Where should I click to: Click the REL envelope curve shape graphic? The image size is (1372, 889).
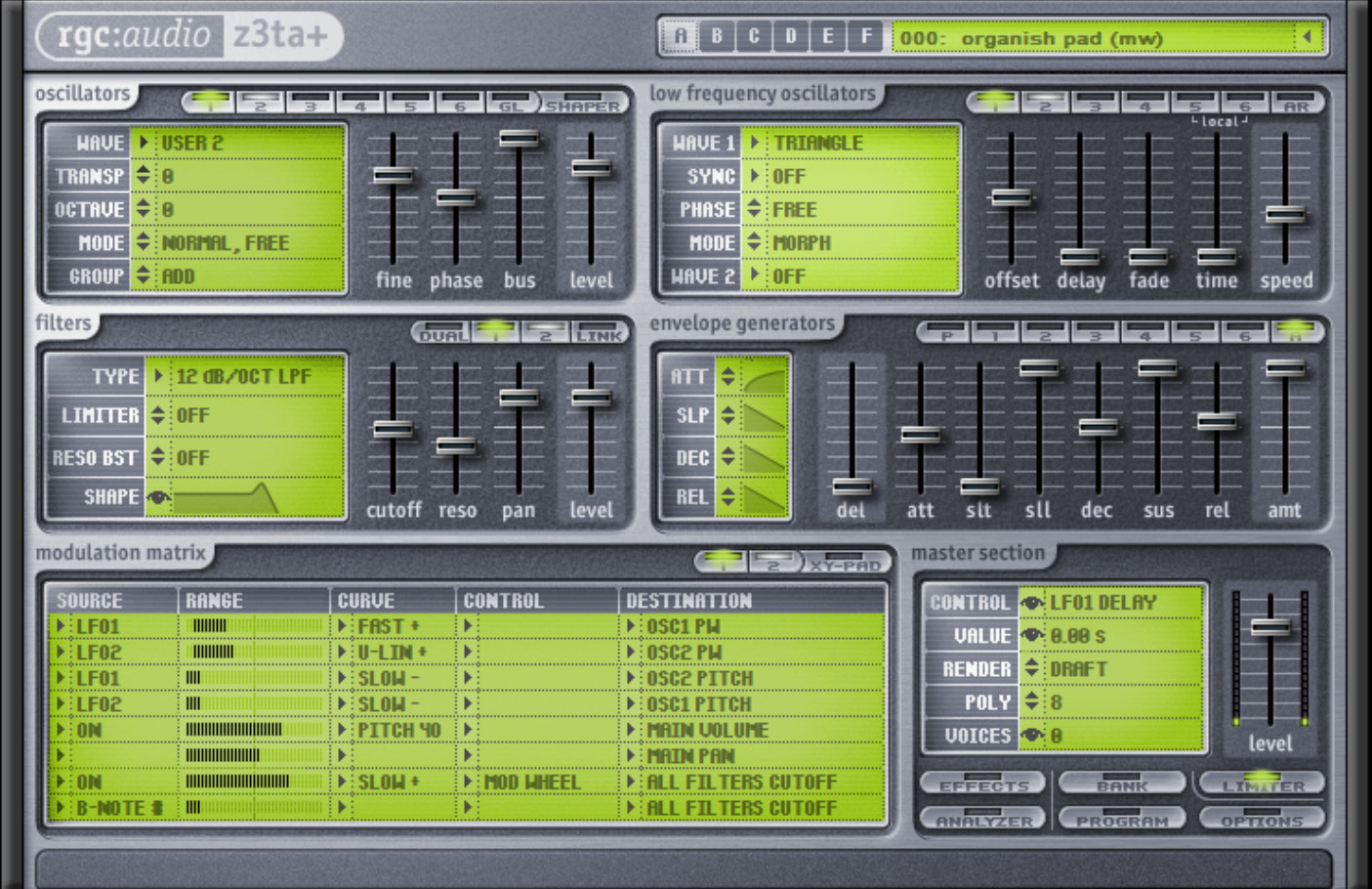pyautogui.click(x=764, y=497)
